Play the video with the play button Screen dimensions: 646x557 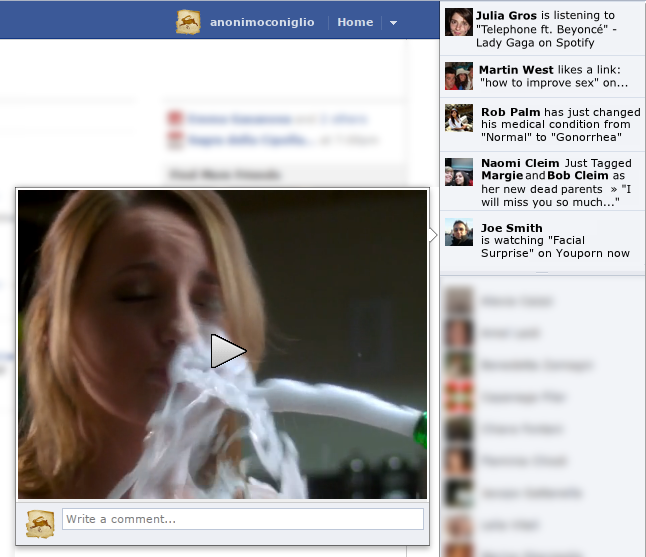[x=229, y=351]
